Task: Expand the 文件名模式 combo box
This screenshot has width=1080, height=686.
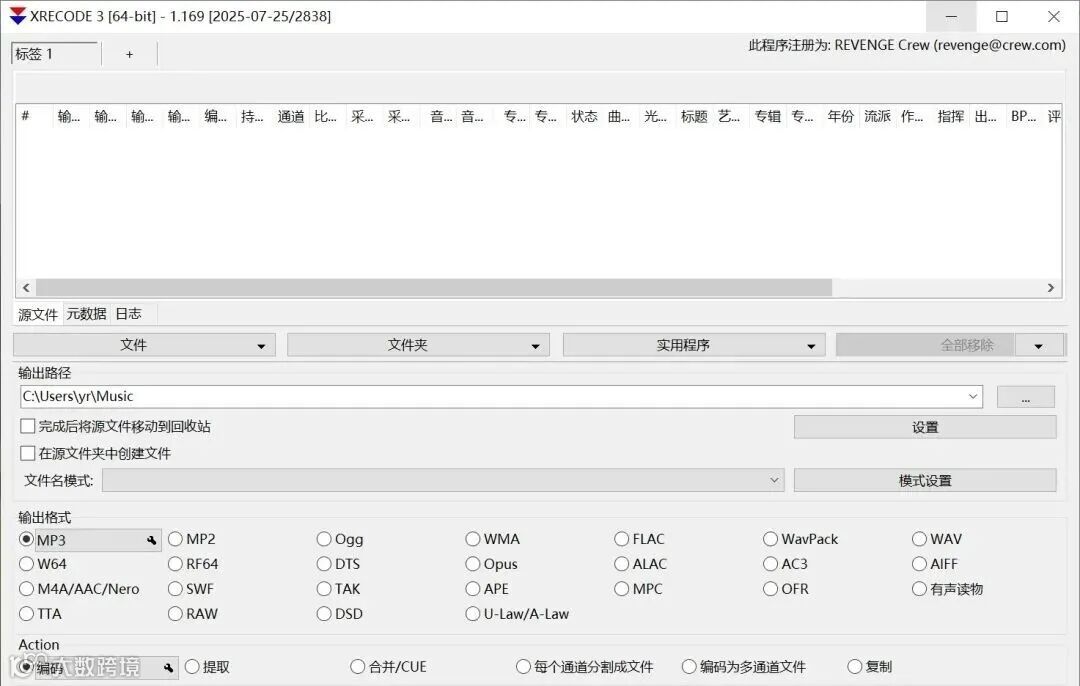Action: [774, 480]
